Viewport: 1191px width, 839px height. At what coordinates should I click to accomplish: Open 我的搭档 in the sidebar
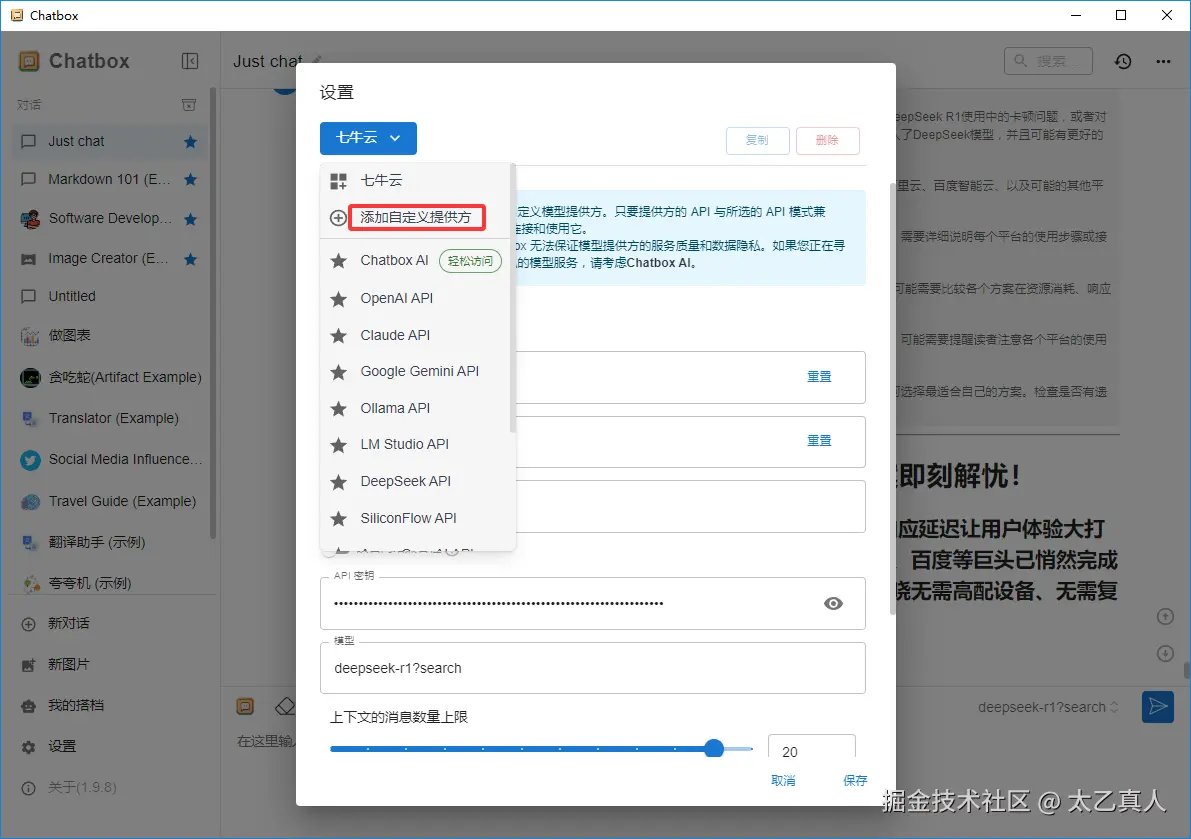111,705
